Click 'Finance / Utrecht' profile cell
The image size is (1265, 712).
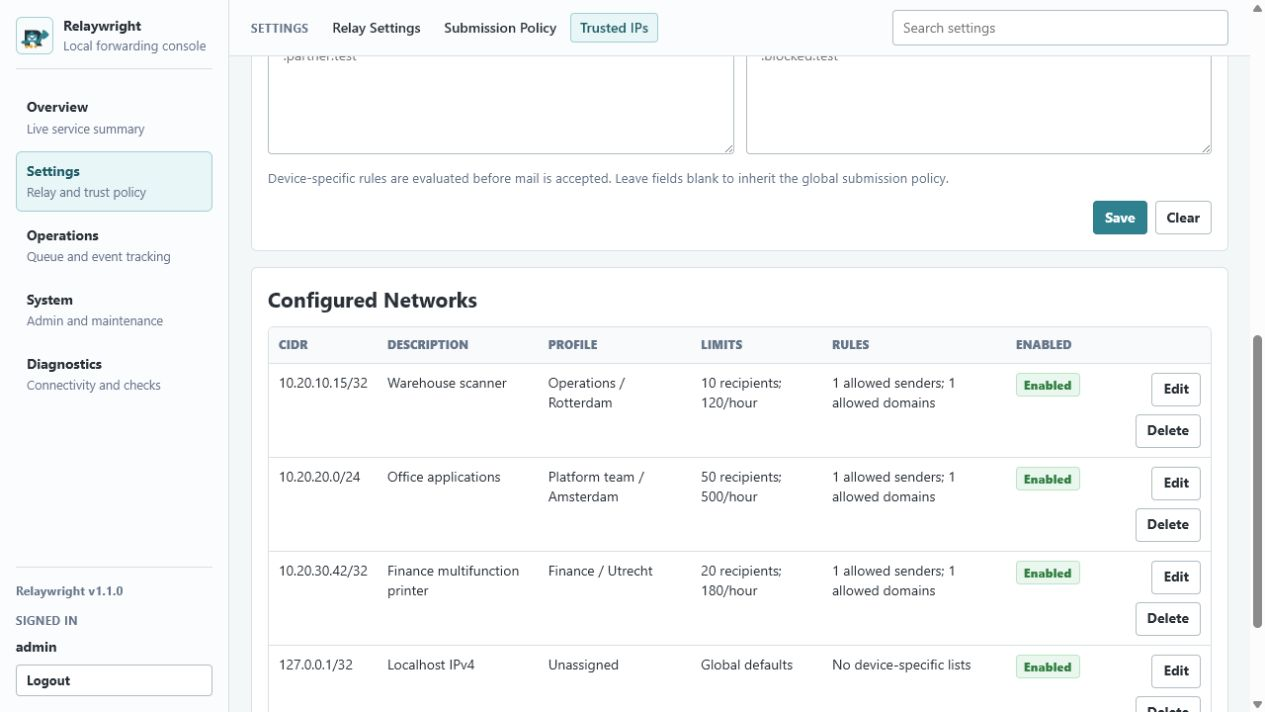click(600, 571)
